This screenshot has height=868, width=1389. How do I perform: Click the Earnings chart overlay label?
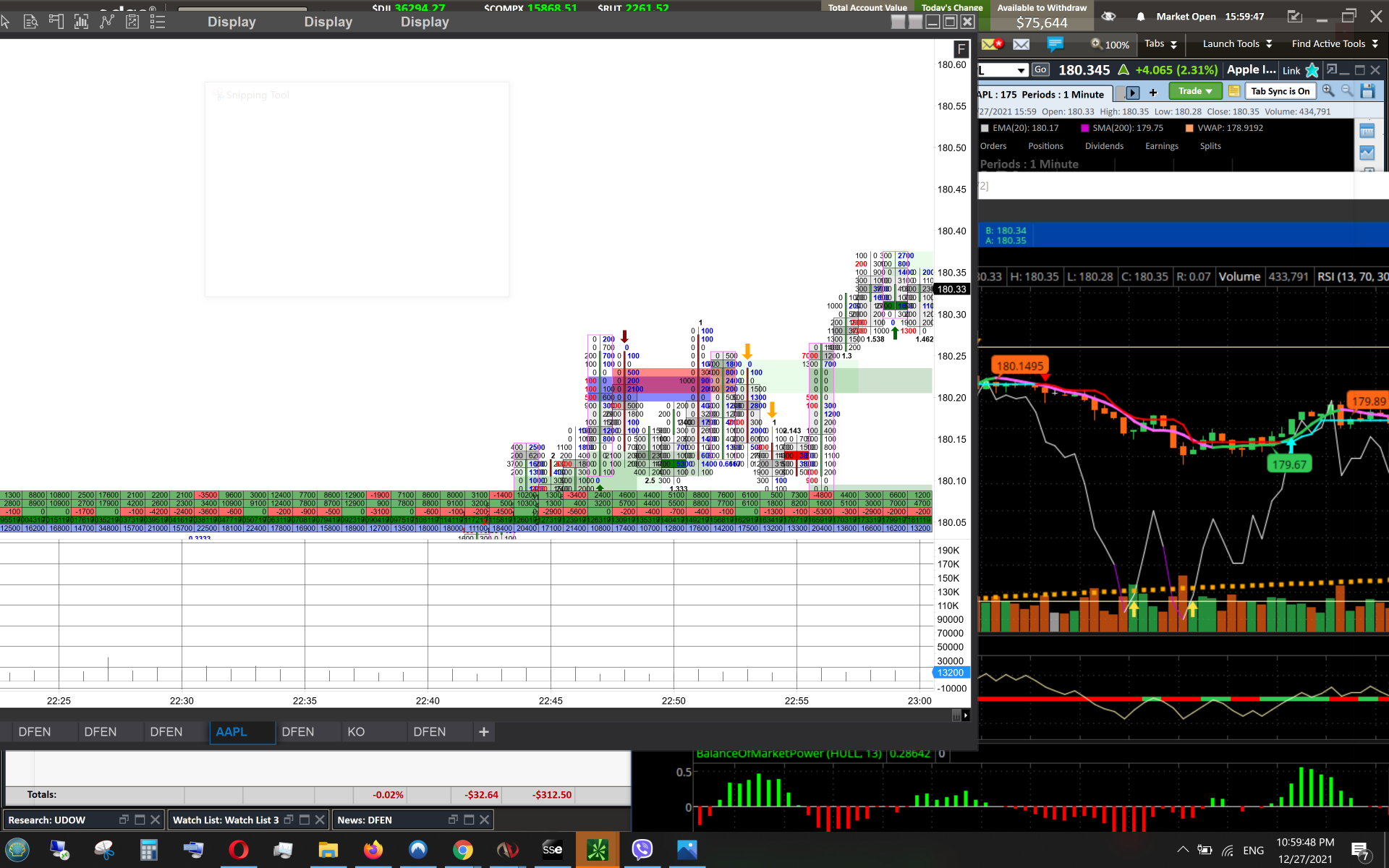pos(1161,146)
